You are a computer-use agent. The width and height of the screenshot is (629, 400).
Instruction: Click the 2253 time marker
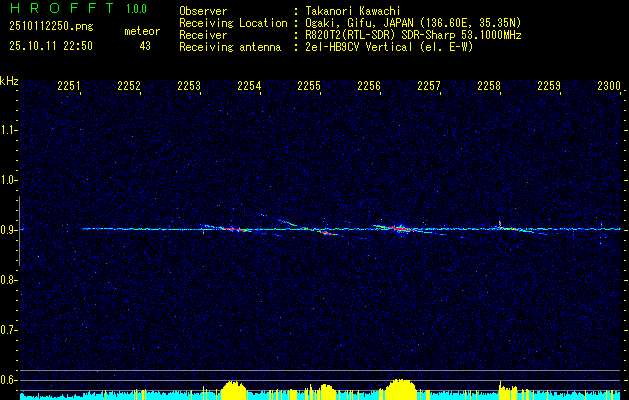point(189,85)
